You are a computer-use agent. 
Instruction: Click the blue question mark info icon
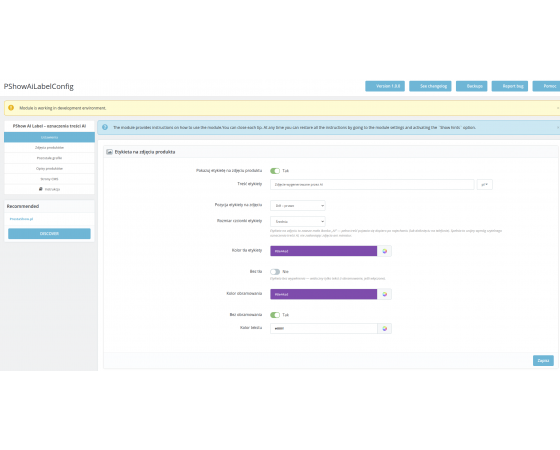[x=105, y=127]
